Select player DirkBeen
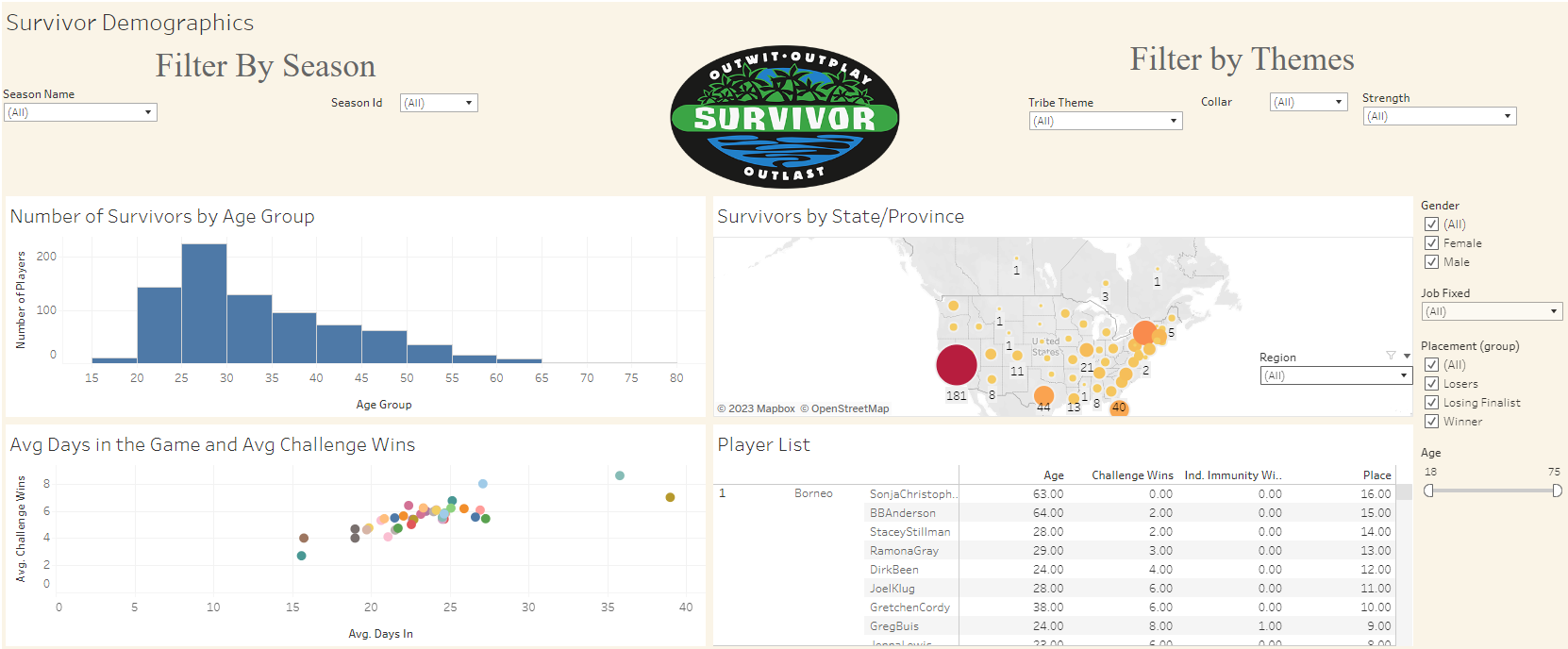Image resolution: width=1568 pixels, height=649 pixels. coord(894,570)
